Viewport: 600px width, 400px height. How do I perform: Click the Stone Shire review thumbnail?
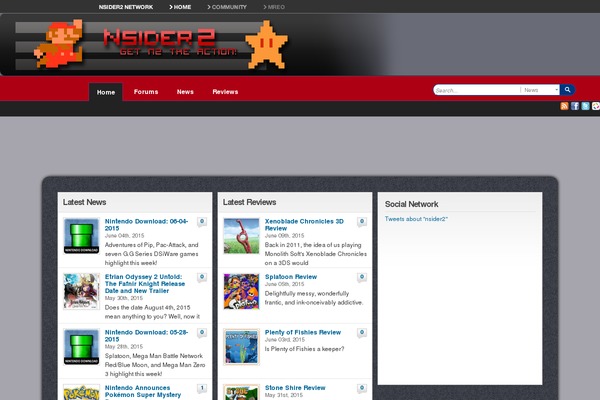[241, 392]
